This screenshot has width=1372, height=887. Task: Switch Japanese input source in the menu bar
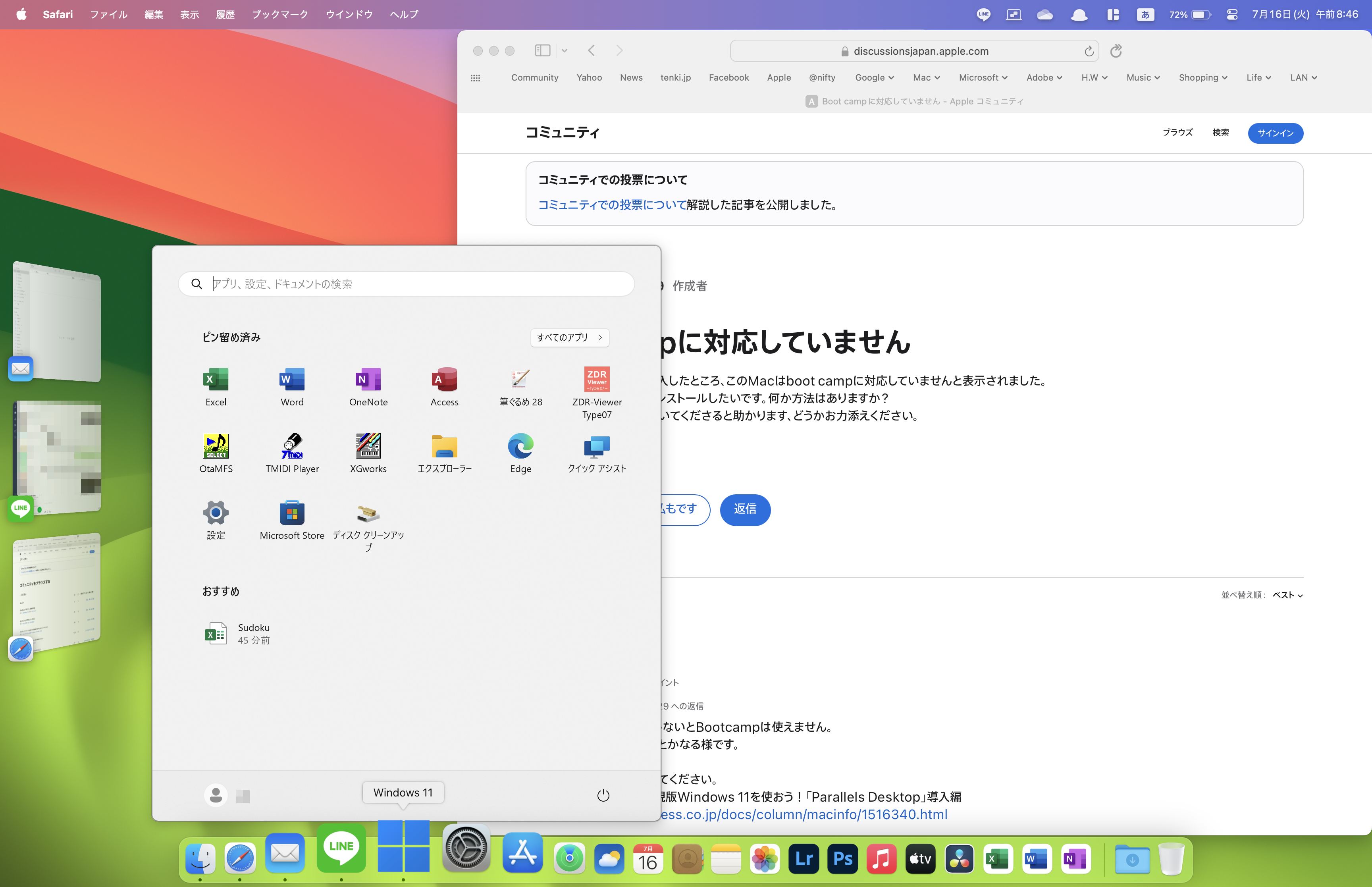click(1145, 14)
